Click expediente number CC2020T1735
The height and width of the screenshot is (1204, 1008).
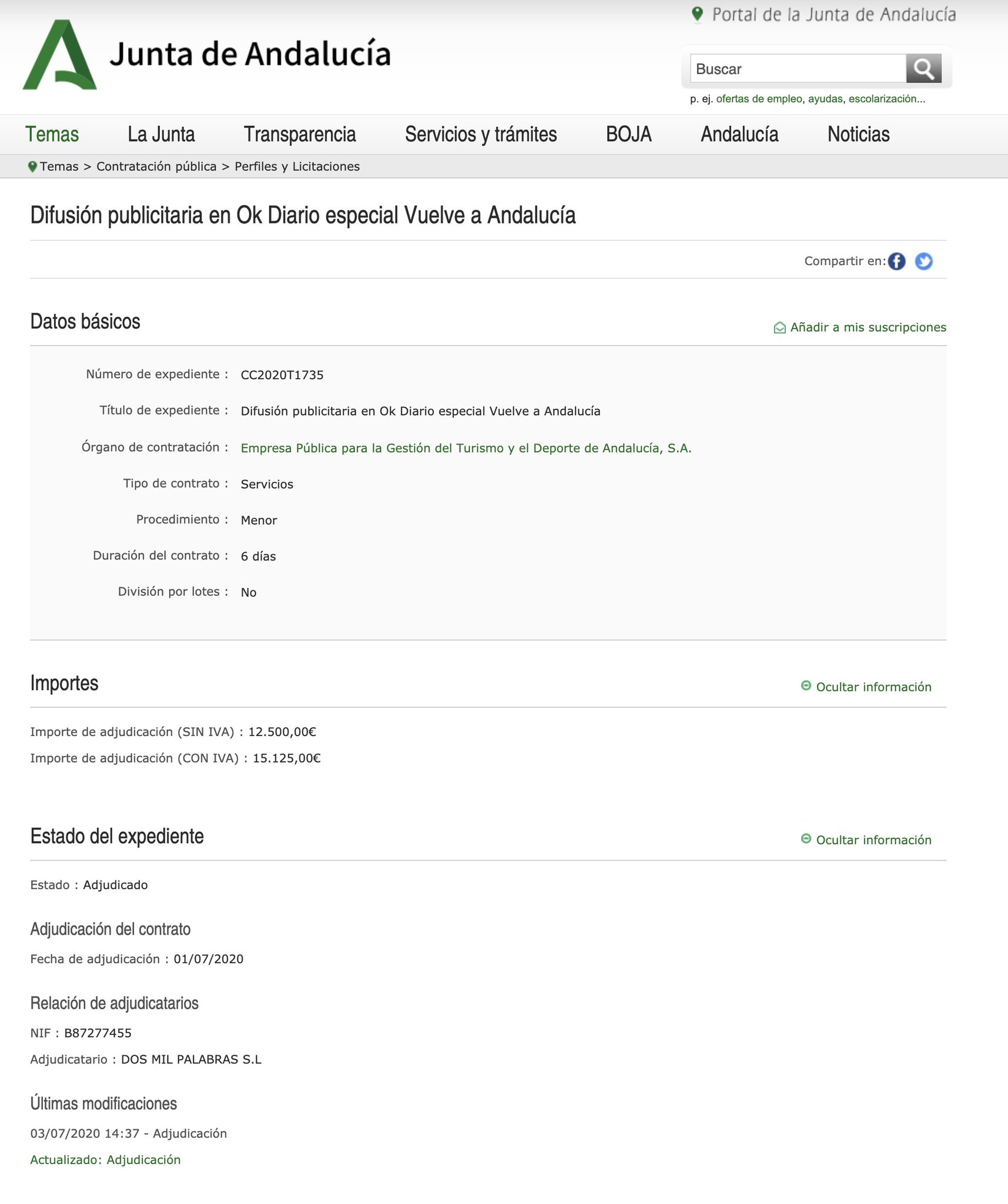click(282, 375)
